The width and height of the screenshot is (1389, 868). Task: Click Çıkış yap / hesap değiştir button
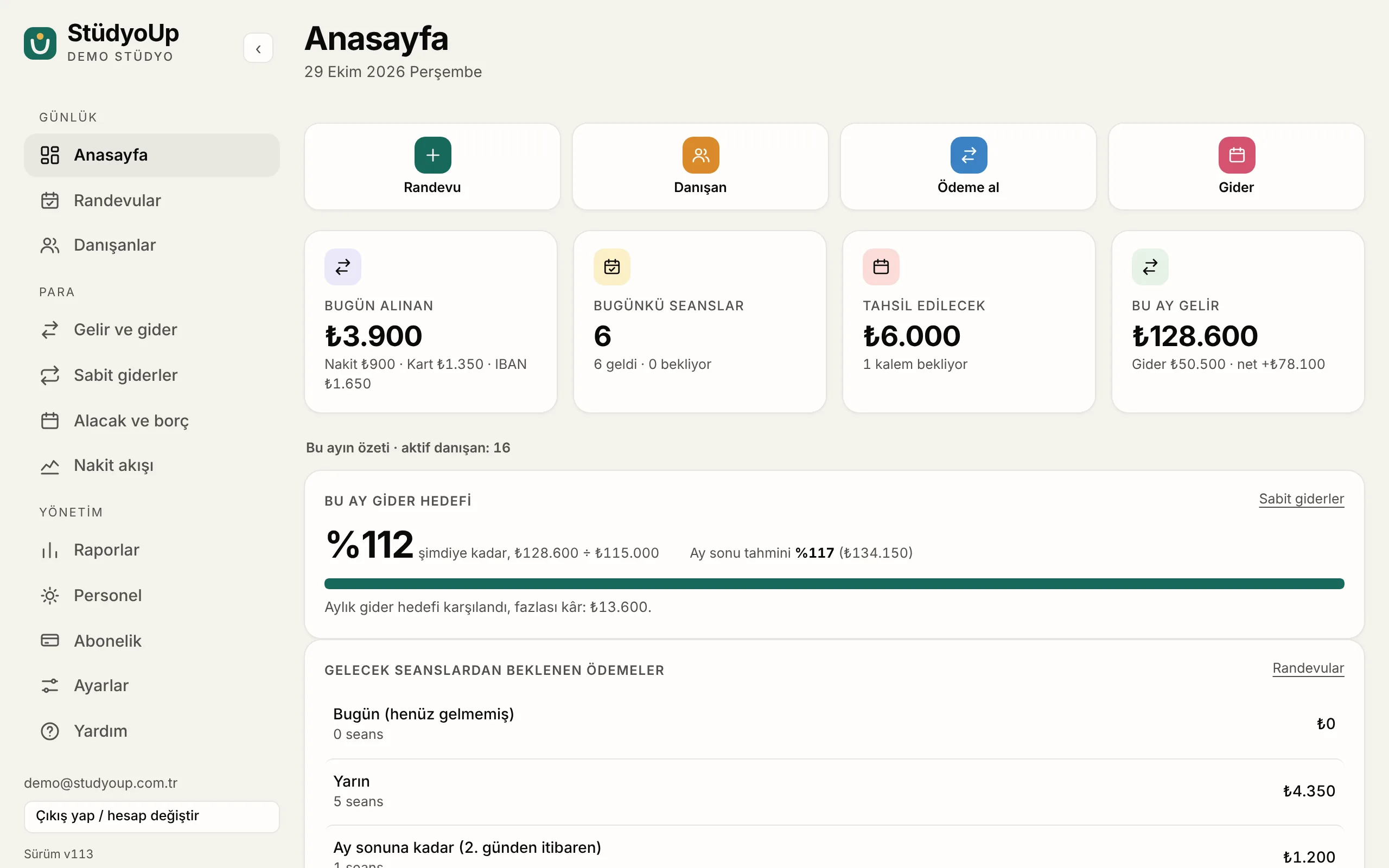click(x=151, y=816)
